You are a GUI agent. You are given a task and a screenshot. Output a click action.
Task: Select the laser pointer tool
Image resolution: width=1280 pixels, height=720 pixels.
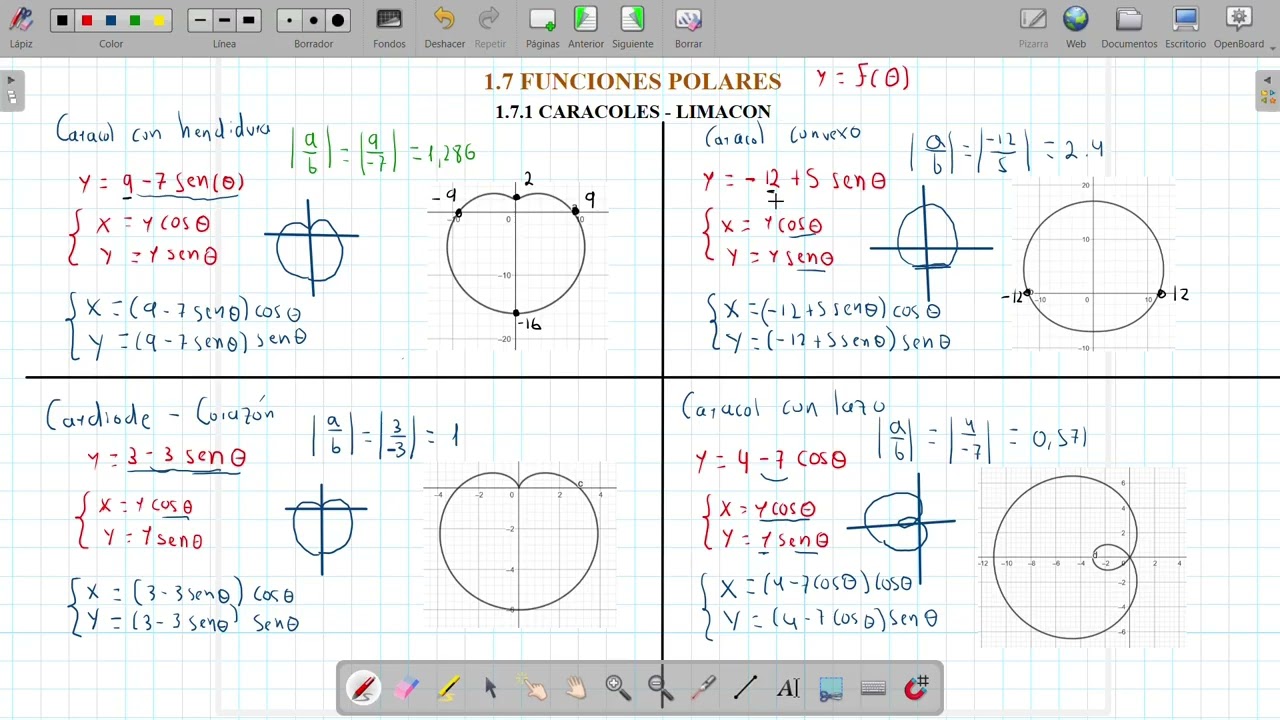coord(703,688)
